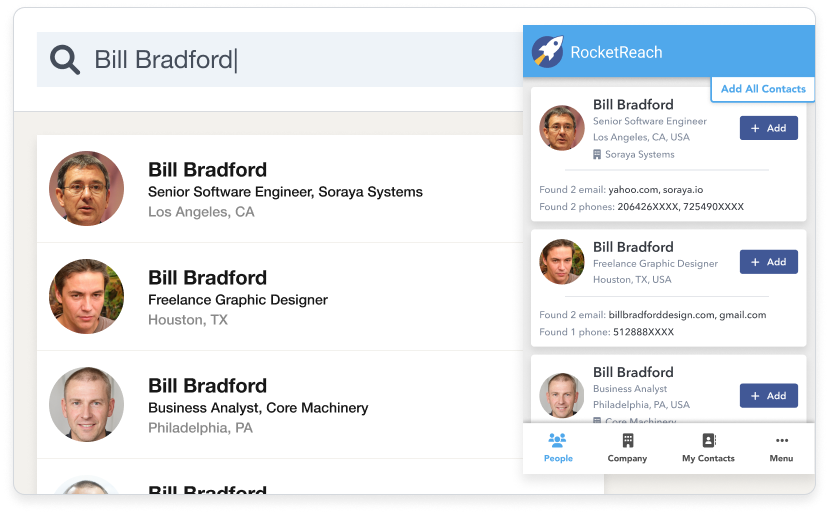
Task: Open the Company building icon tab
Action: 628,440
